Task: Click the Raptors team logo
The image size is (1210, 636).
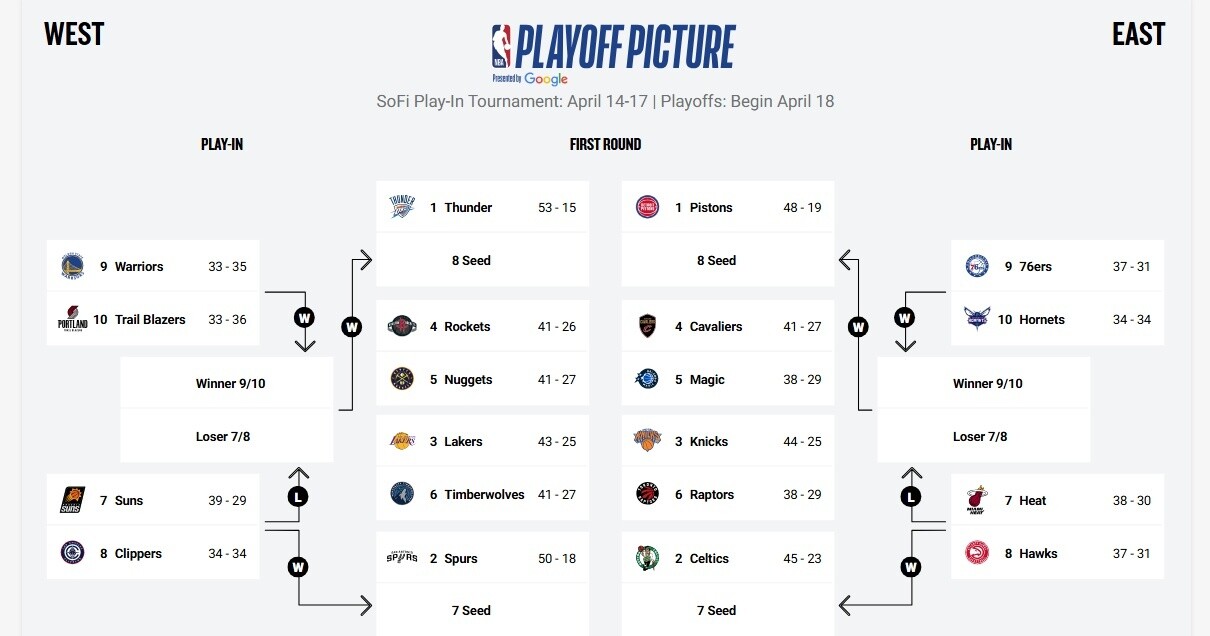Action: pos(647,494)
